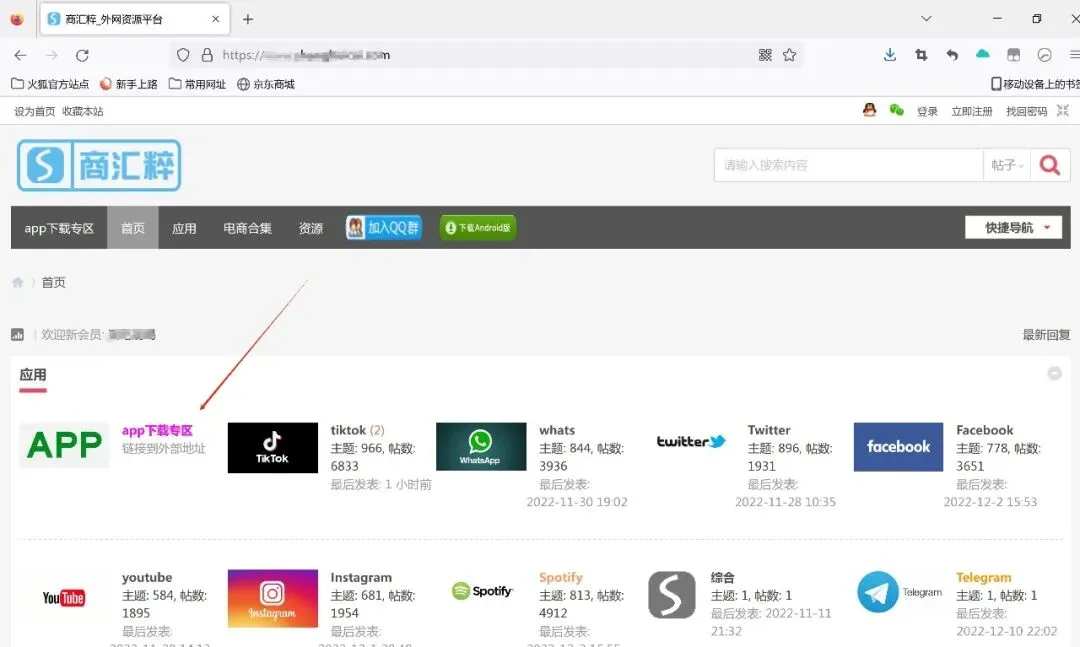The width and height of the screenshot is (1080, 647).
Task: Click the green cloud sync icon
Action: tap(983, 54)
